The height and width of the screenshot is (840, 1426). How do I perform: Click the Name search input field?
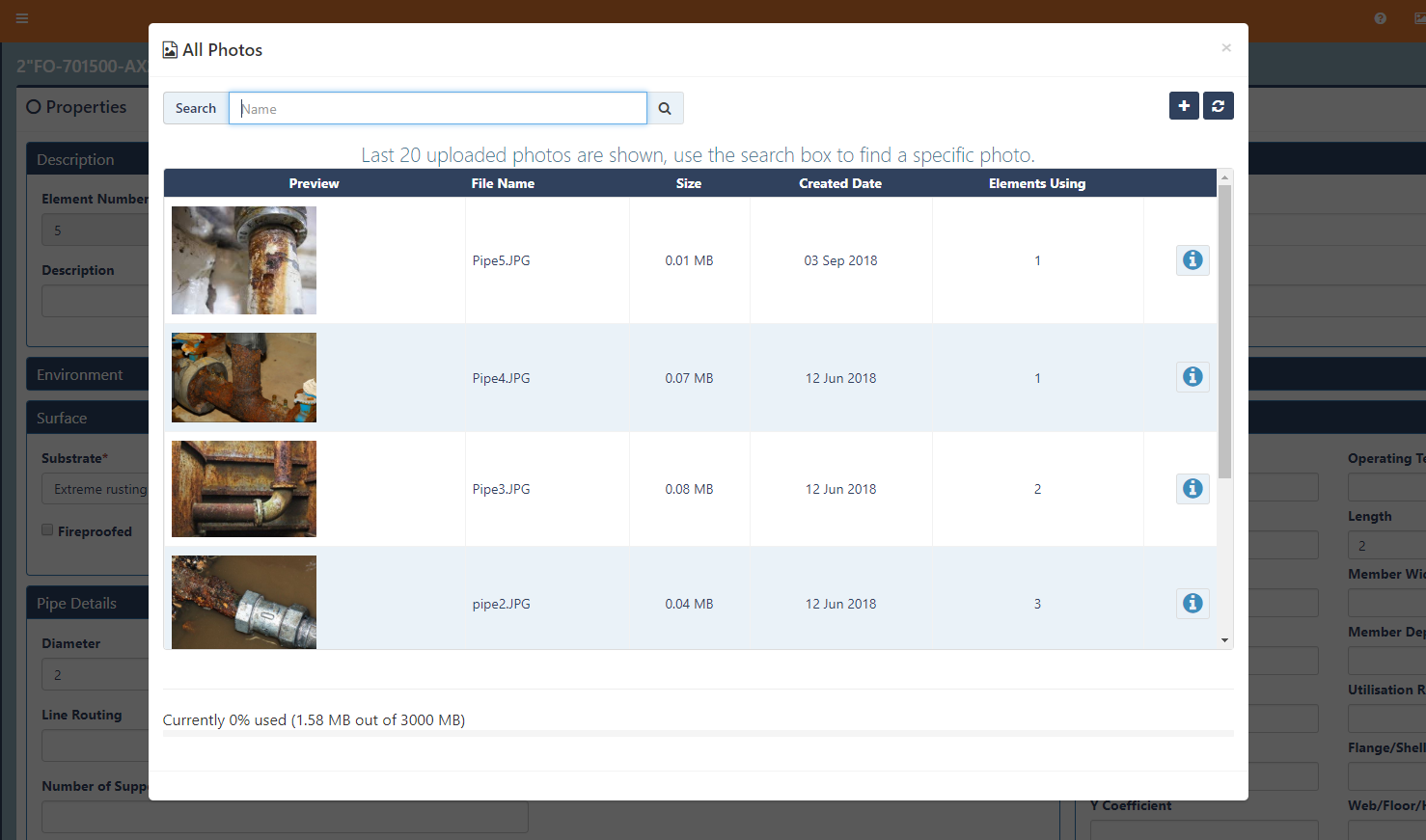(x=438, y=109)
